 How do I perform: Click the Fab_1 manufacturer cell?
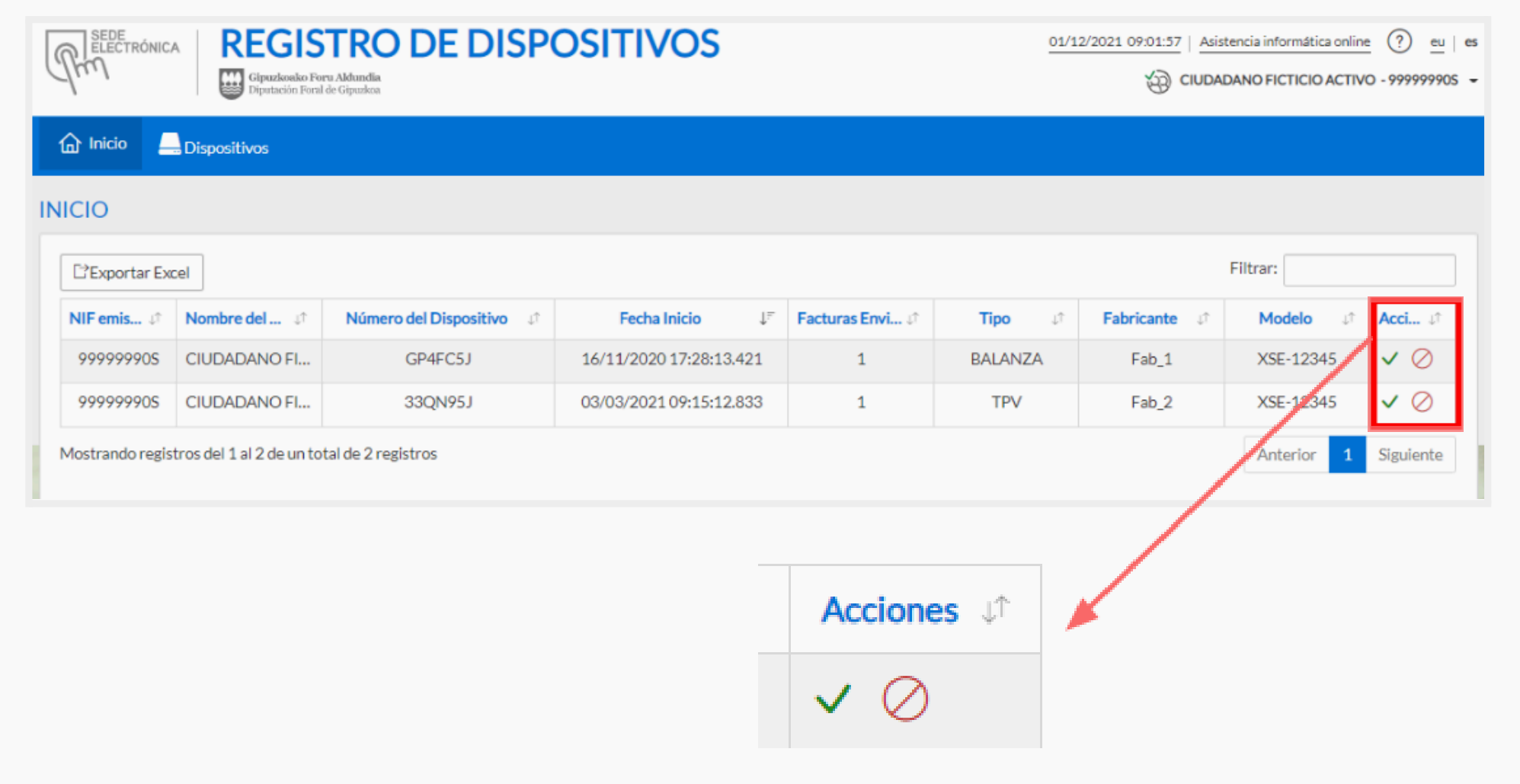[x=1151, y=359]
